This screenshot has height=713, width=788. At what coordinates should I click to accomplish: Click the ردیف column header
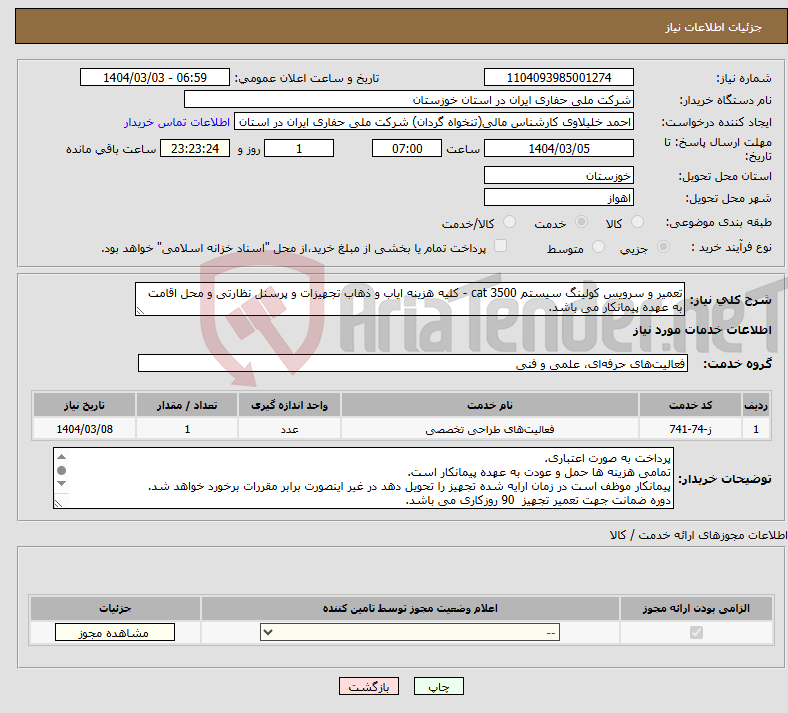756,405
